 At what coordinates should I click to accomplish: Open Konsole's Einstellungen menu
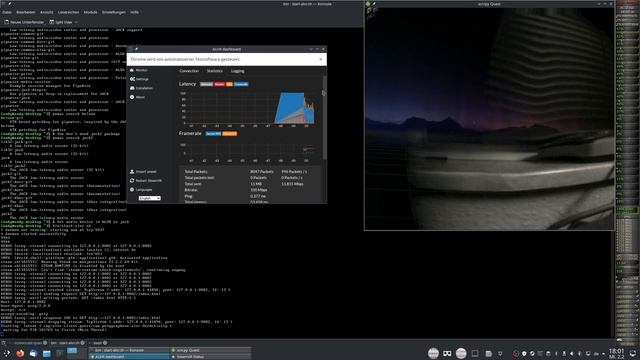pos(114,12)
